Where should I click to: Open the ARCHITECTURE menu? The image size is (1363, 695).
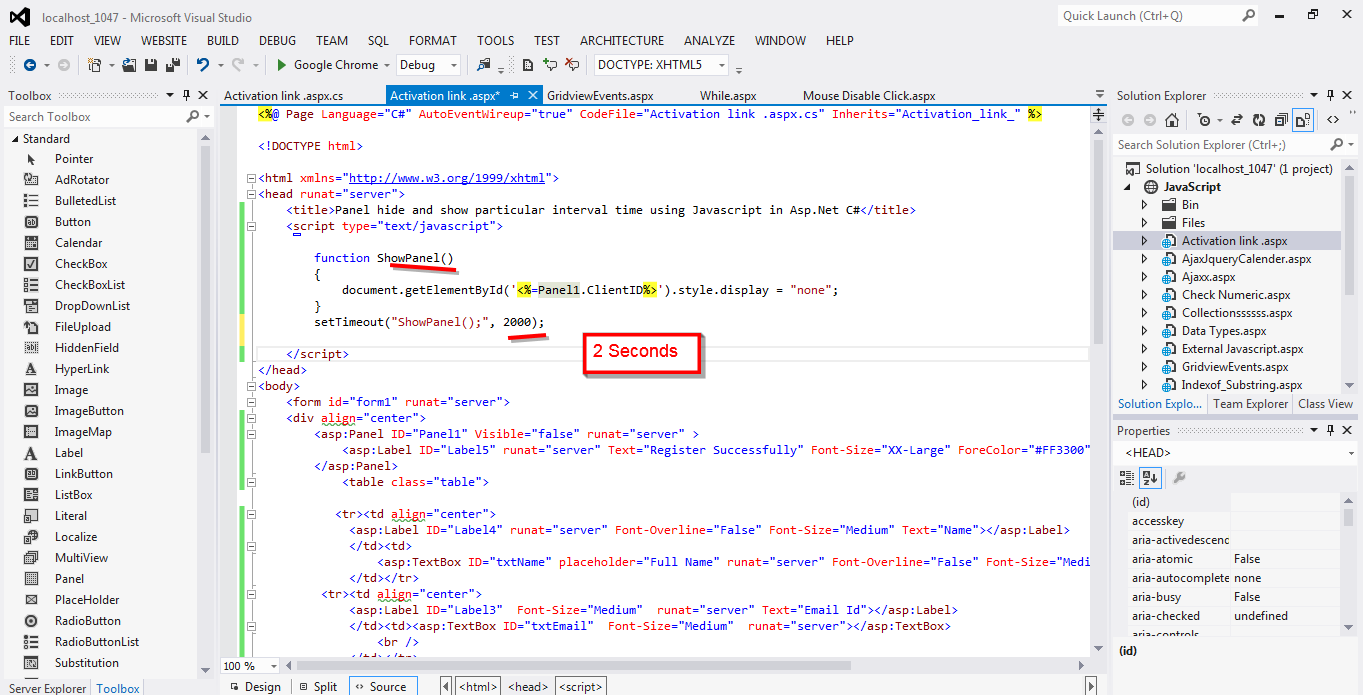tap(621, 41)
